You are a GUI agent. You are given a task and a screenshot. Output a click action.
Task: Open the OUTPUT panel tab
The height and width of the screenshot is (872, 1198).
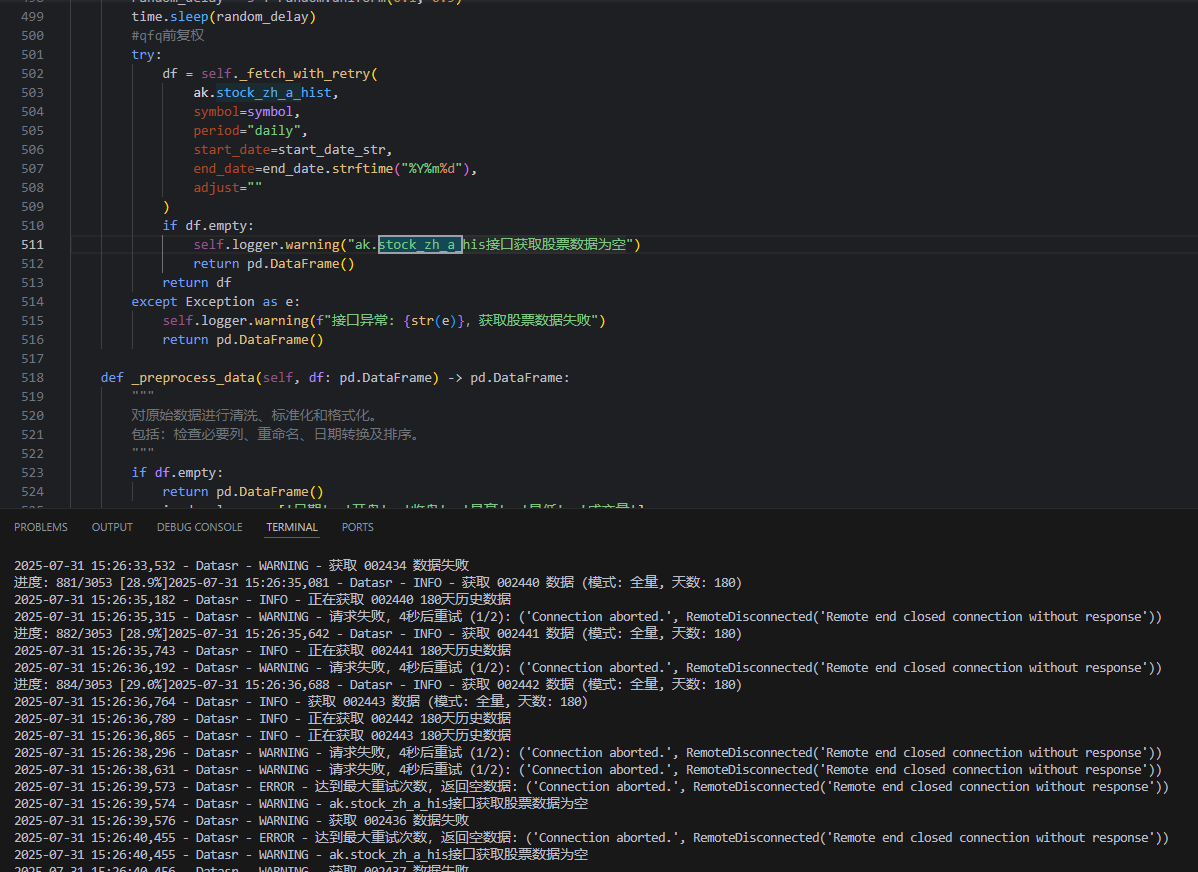[x=112, y=527]
